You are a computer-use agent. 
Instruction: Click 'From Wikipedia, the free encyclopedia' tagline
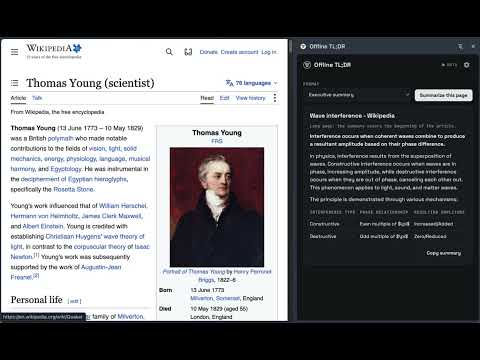[x=57, y=112]
